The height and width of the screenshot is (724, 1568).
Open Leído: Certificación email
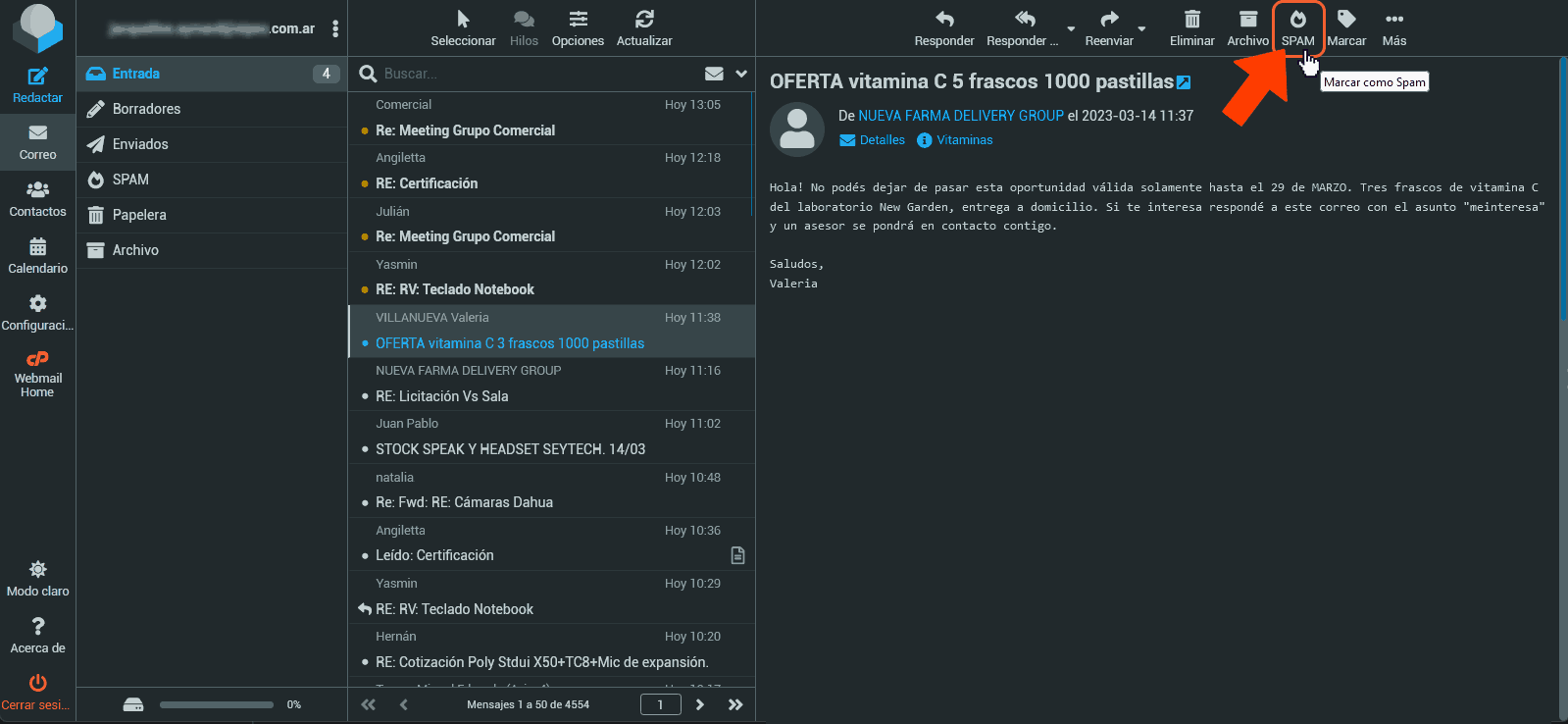[x=551, y=543]
